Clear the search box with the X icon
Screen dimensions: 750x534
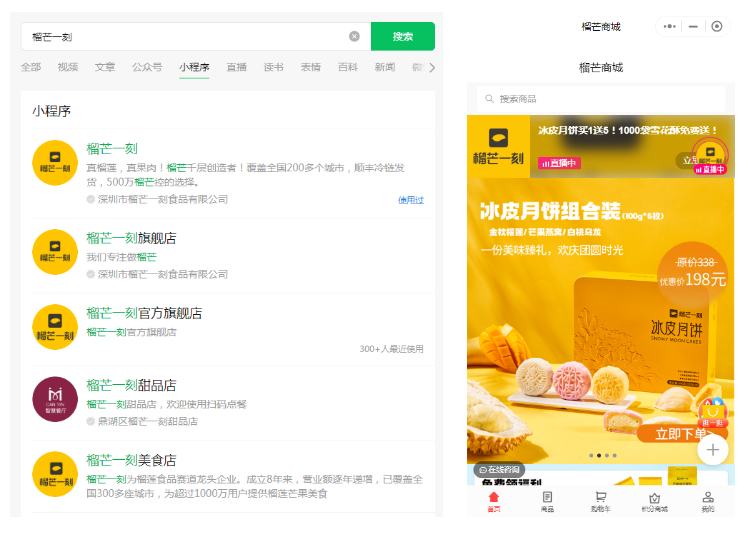coord(354,37)
